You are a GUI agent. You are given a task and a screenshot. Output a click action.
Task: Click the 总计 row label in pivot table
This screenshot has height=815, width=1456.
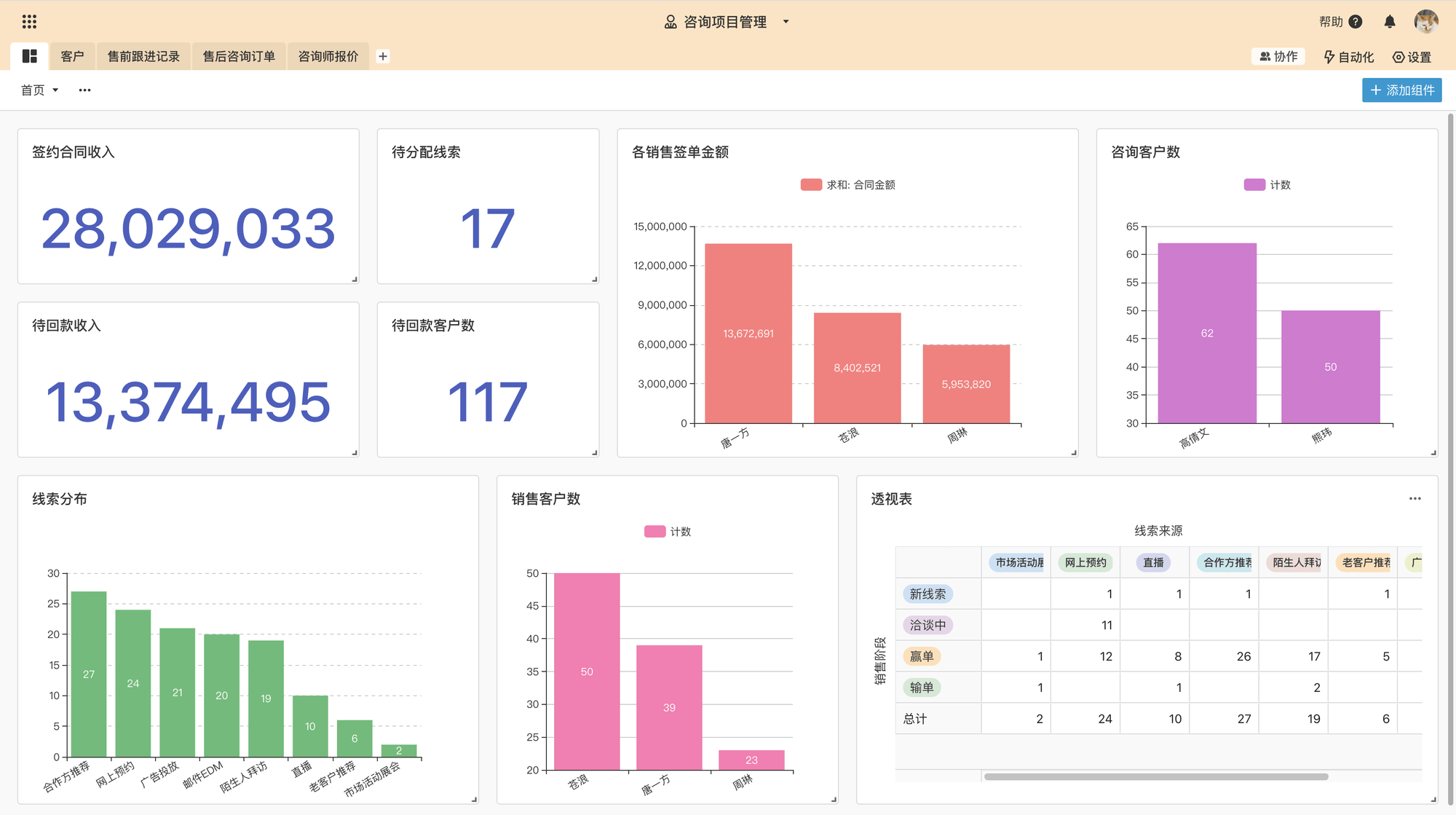pyautogui.click(x=915, y=719)
